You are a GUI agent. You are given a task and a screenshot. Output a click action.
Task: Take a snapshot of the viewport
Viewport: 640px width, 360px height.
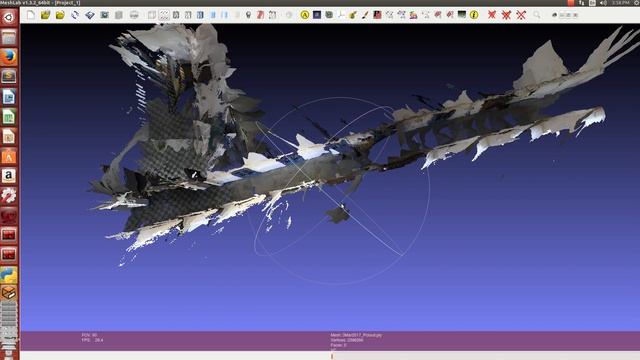tap(104, 15)
